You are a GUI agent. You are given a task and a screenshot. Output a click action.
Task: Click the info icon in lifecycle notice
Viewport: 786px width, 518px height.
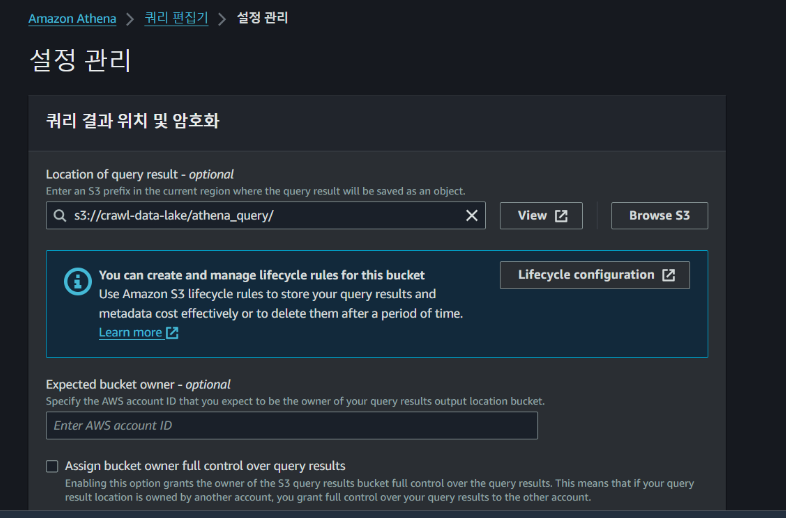click(78, 281)
